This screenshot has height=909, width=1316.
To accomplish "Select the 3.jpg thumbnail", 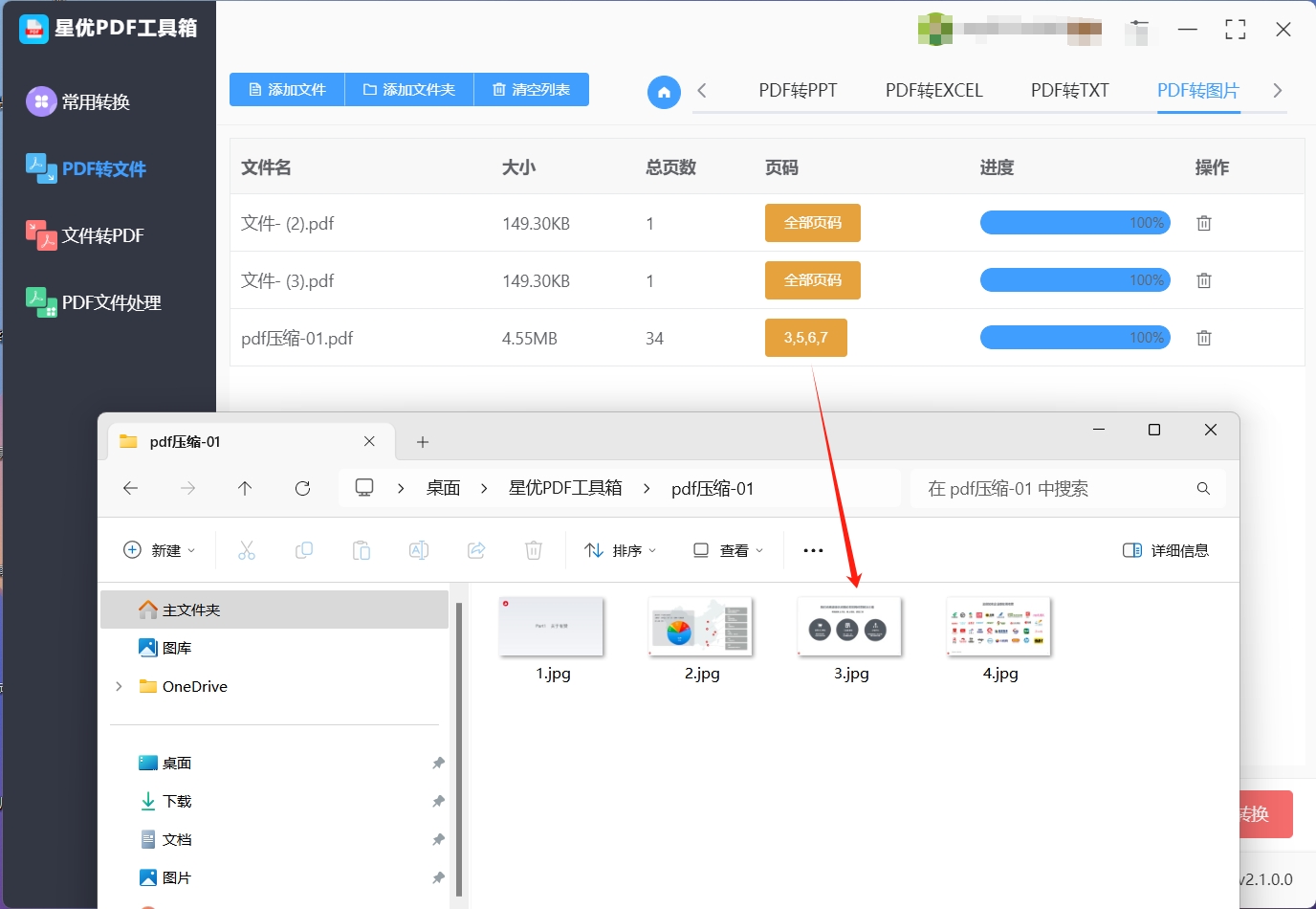I will pos(850,627).
